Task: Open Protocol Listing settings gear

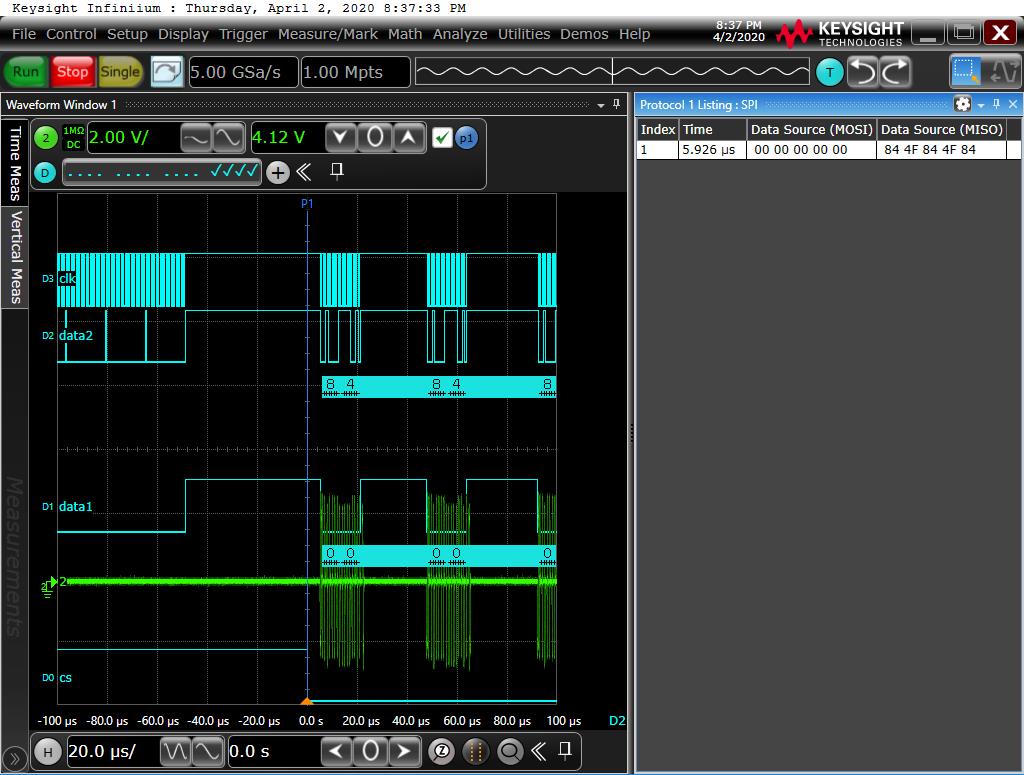Action: click(x=962, y=104)
